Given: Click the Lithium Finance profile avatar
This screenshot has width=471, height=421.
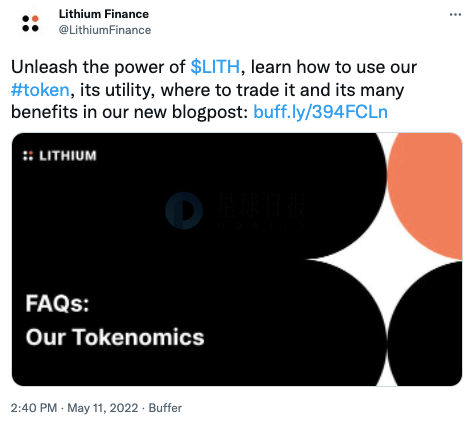Looking at the screenshot, I should pos(30,23).
